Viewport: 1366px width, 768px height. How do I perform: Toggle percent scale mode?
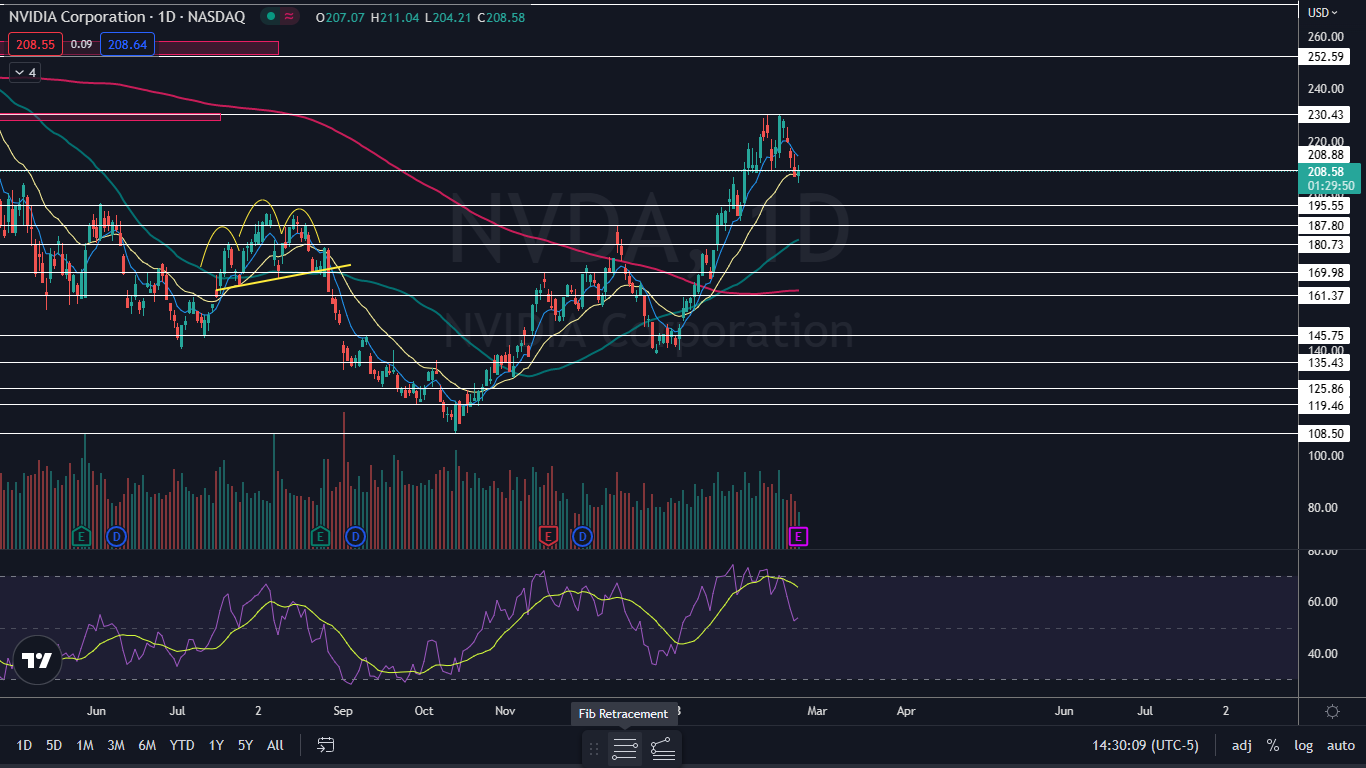click(1273, 745)
